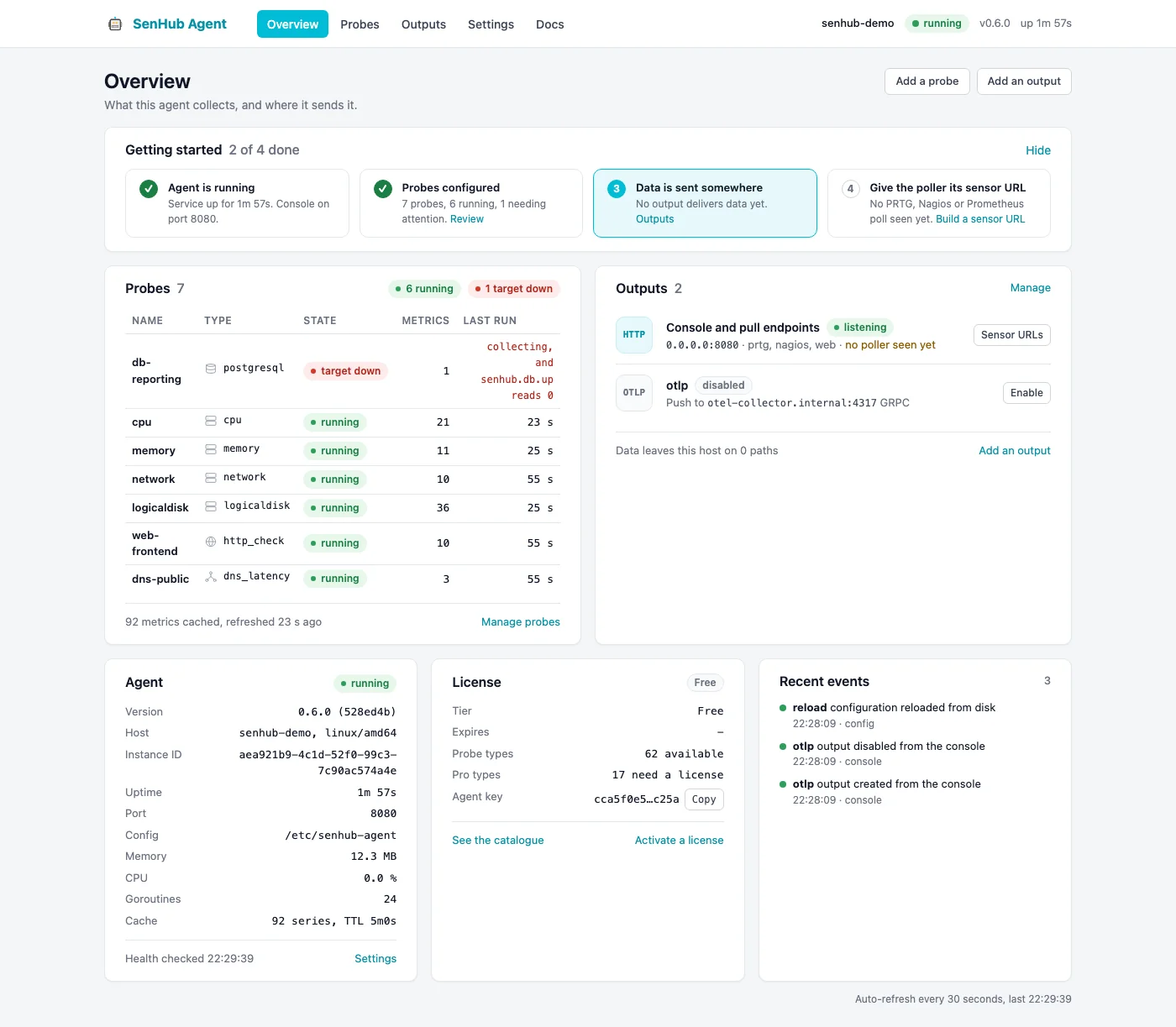
Task: Open Manage link in Outputs panel
Action: [1031, 288]
